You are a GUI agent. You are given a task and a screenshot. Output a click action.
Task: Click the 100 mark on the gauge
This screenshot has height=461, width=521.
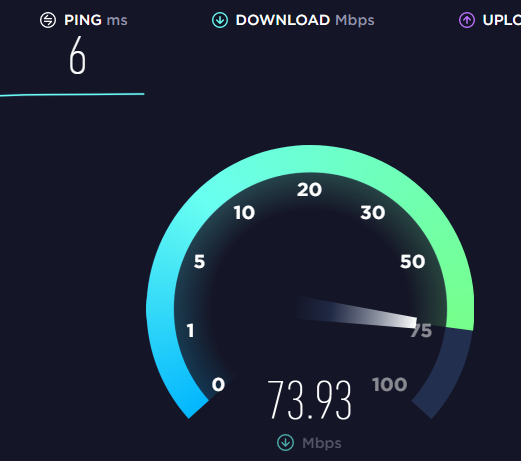(x=390, y=385)
